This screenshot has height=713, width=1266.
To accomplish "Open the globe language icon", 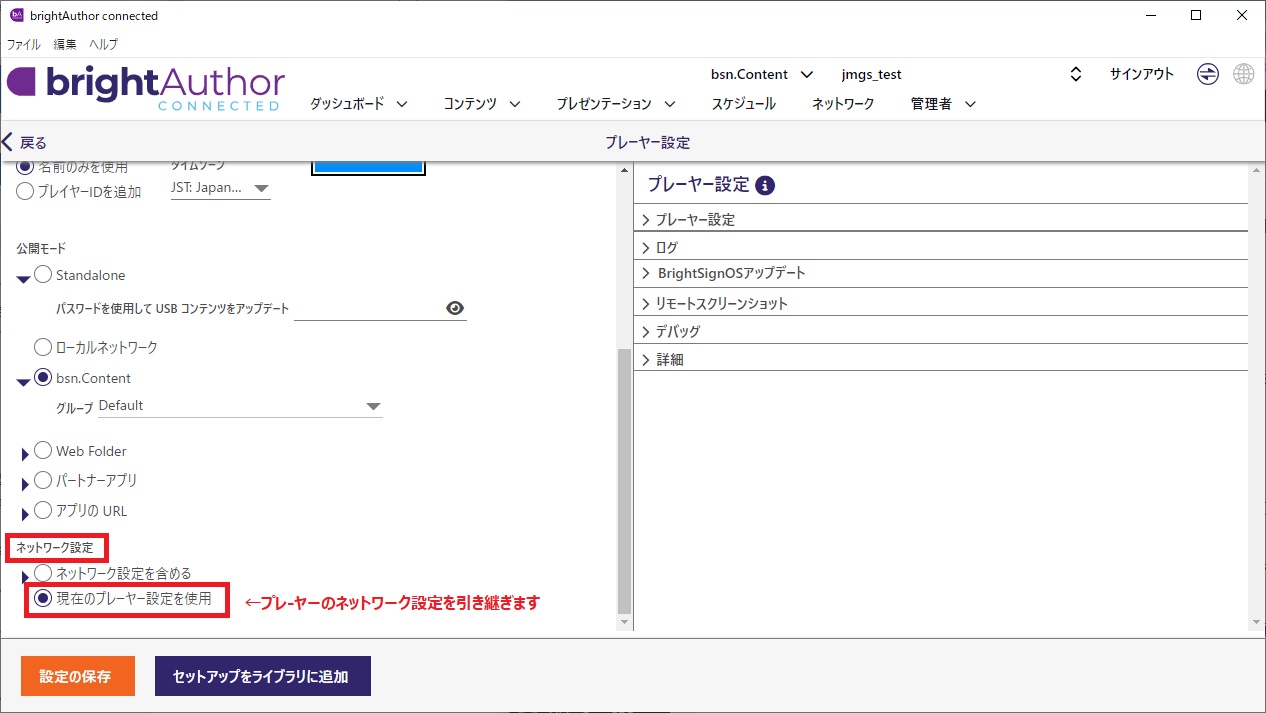I will click(1244, 74).
